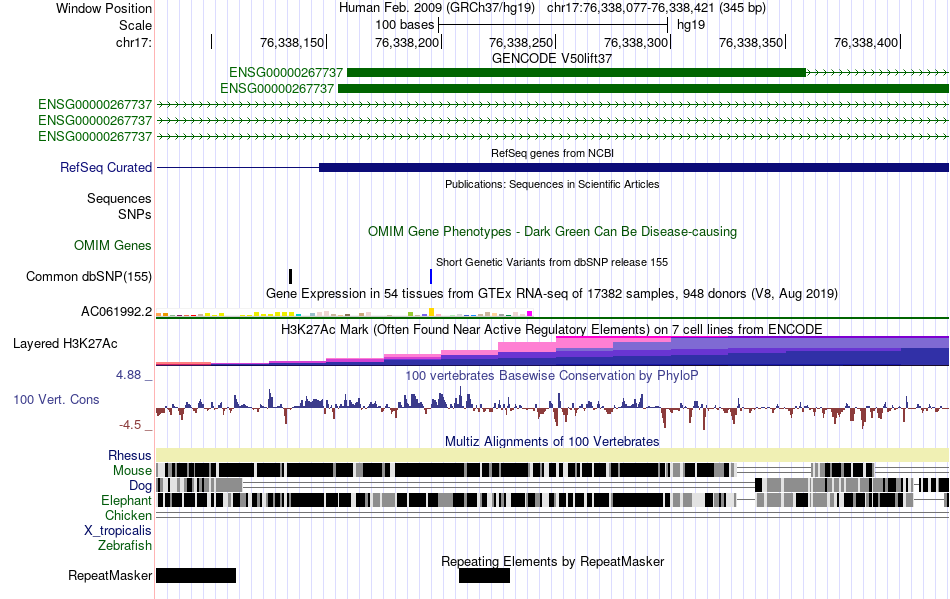Screen dimensions: 950x599
Task: Click the fifth ENSG00000267737 transcript label
Action: tap(95, 136)
